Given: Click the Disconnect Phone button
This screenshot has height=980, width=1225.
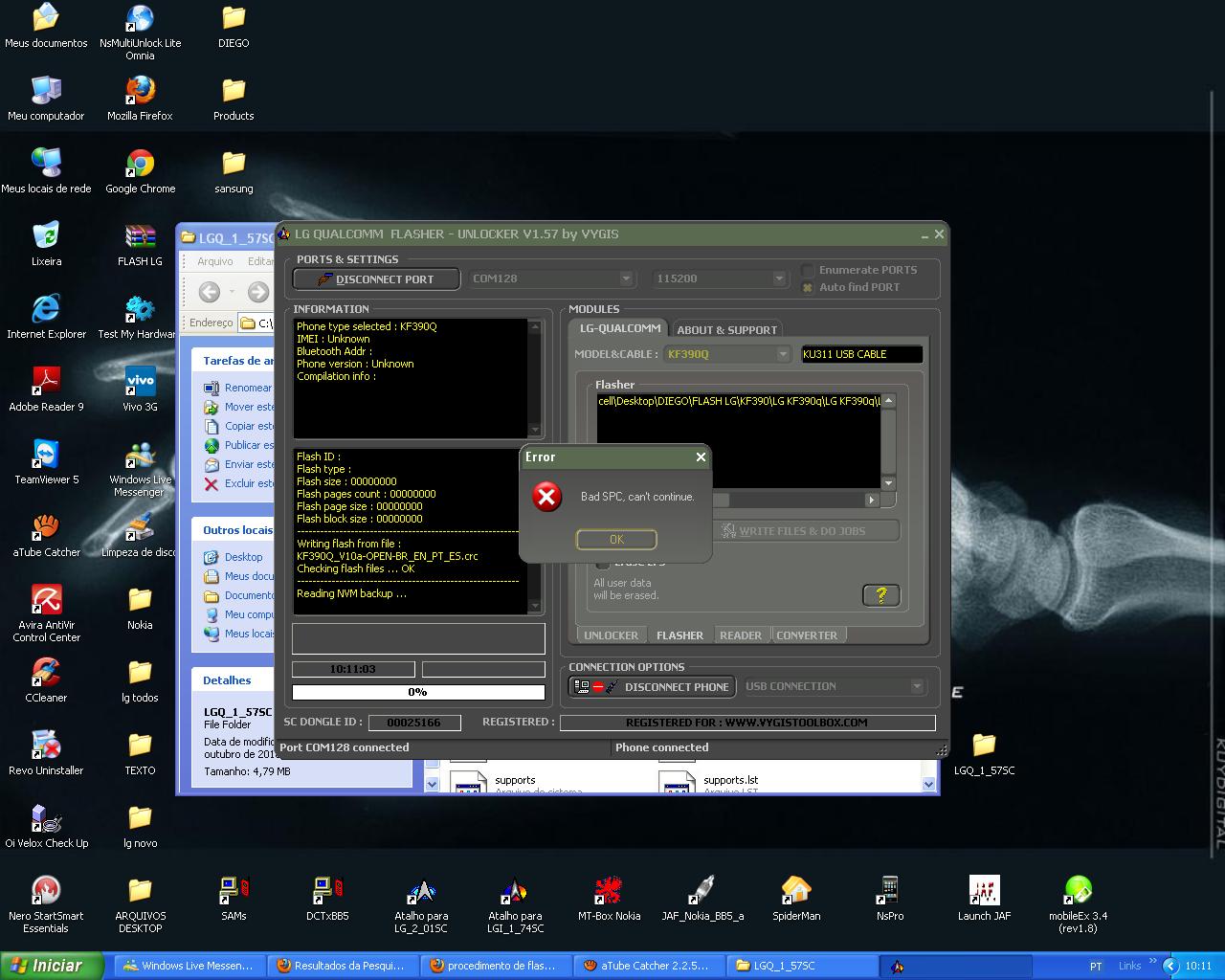Looking at the screenshot, I should pos(652,686).
